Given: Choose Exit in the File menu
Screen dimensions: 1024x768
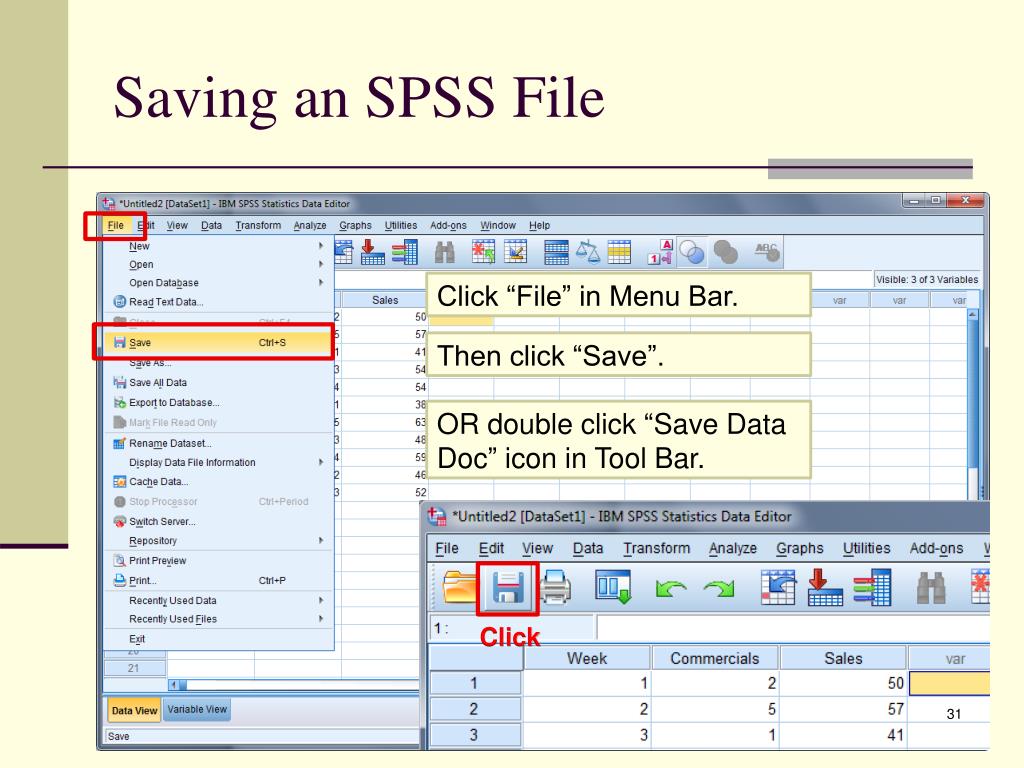Looking at the screenshot, I should pyautogui.click(x=219, y=639).
